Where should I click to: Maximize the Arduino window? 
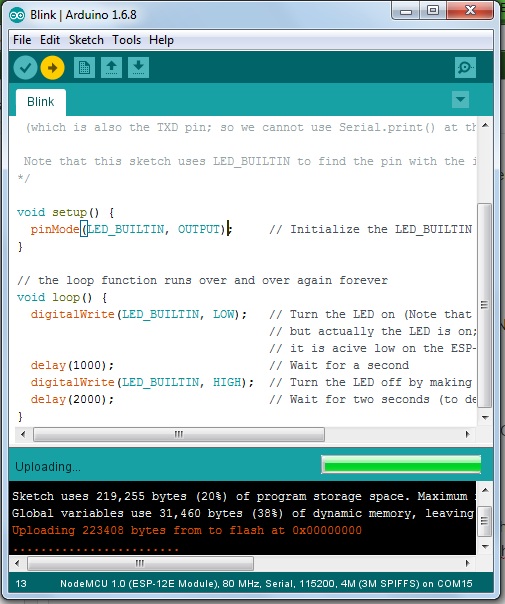(433, 11)
